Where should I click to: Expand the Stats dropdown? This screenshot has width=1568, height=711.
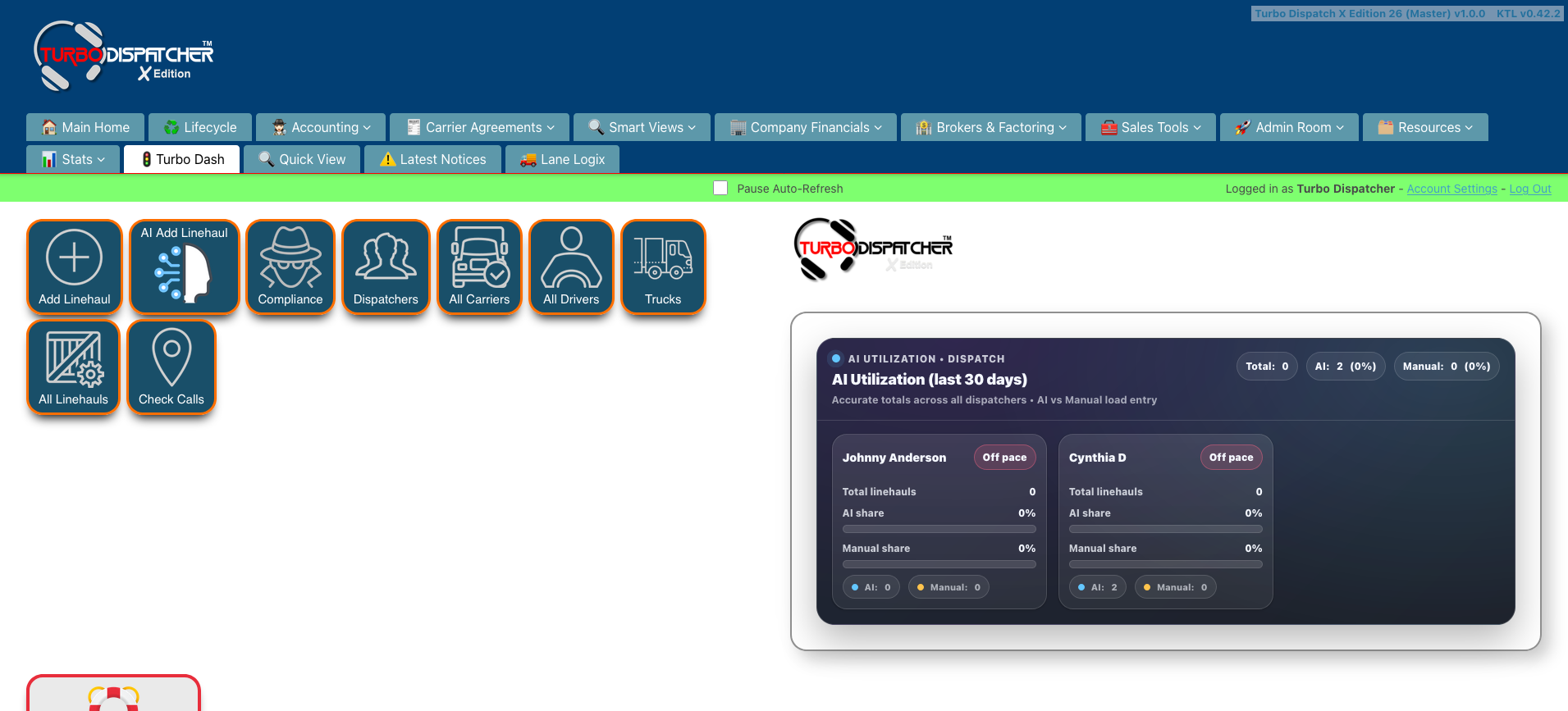[x=73, y=159]
